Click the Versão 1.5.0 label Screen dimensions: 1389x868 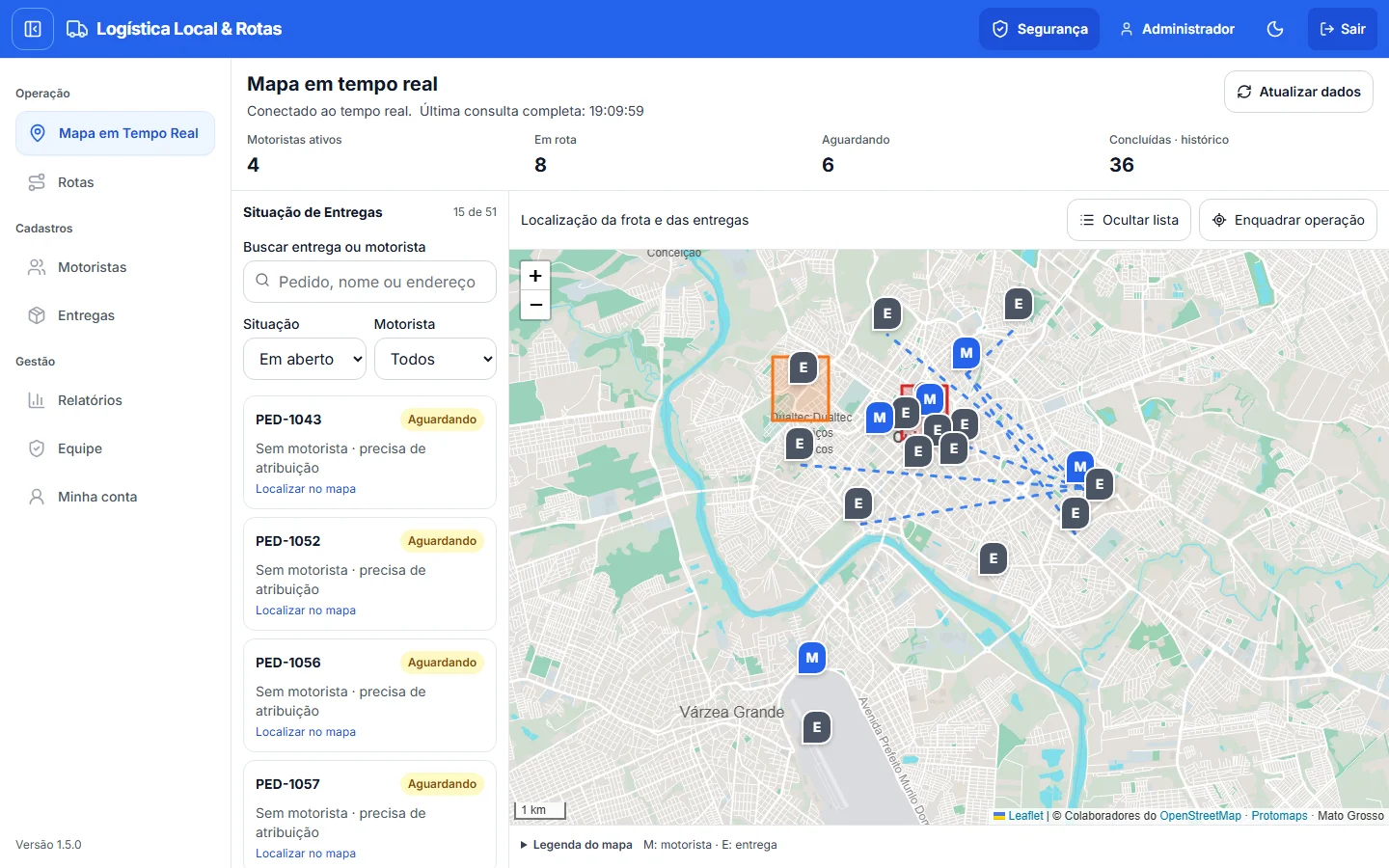click(48, 845)
